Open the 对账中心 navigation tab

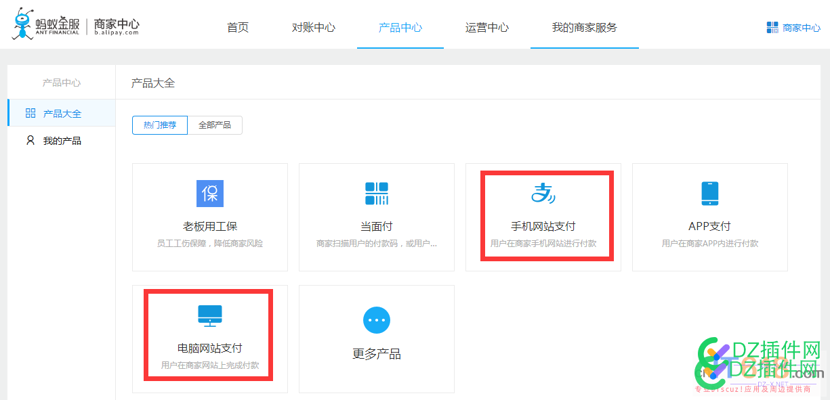click(313, 28)
